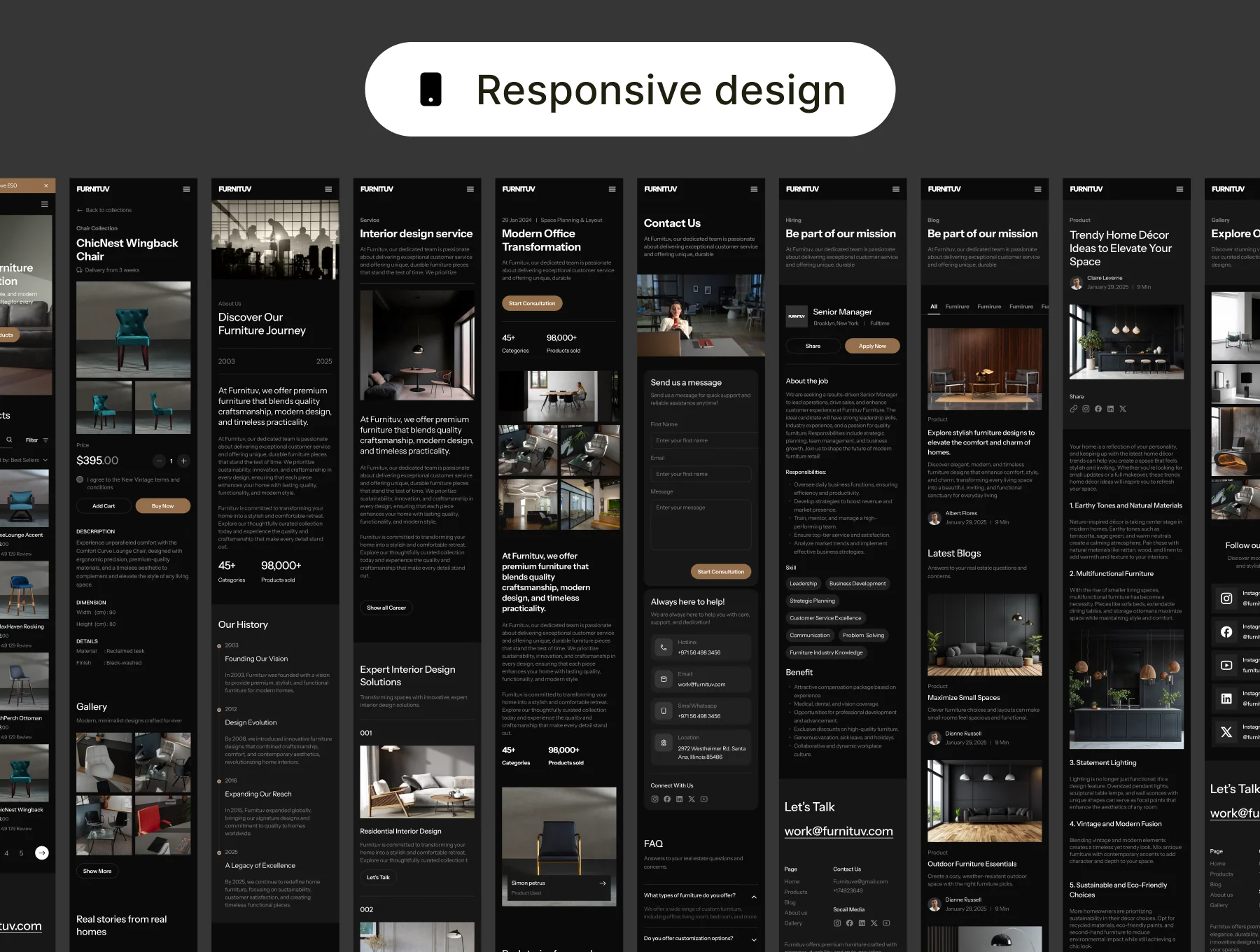Click the Email input field in contact form
Screen dimensions: 1260x952
pos(701,475)
